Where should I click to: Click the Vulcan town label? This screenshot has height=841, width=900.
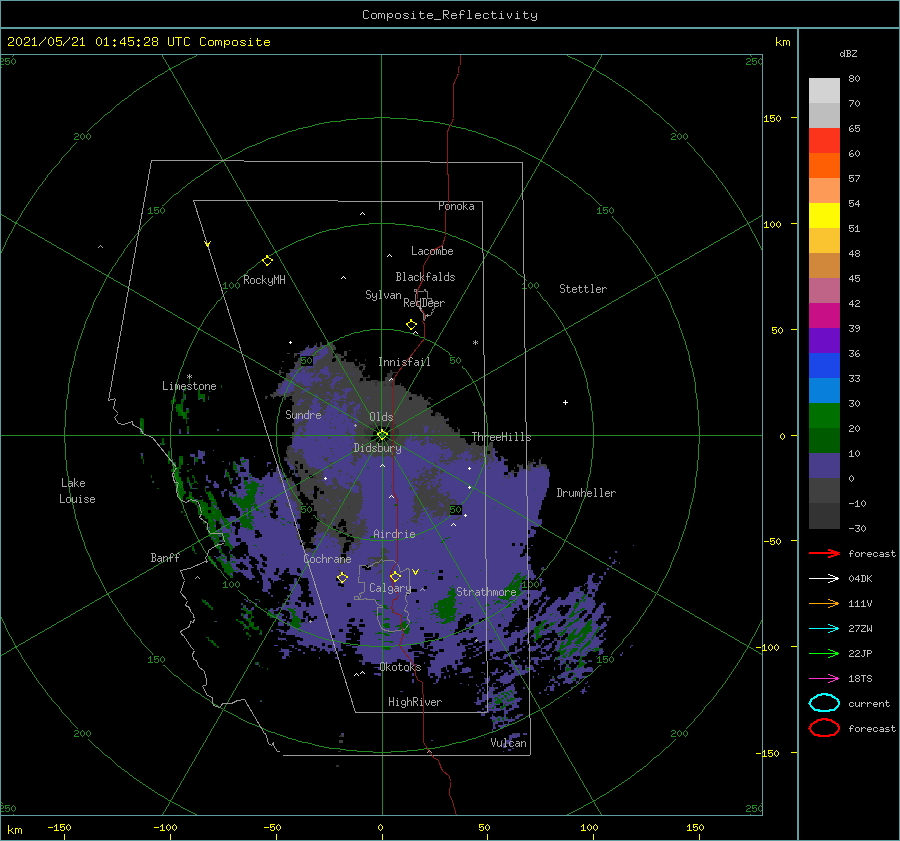pos(509,743)
